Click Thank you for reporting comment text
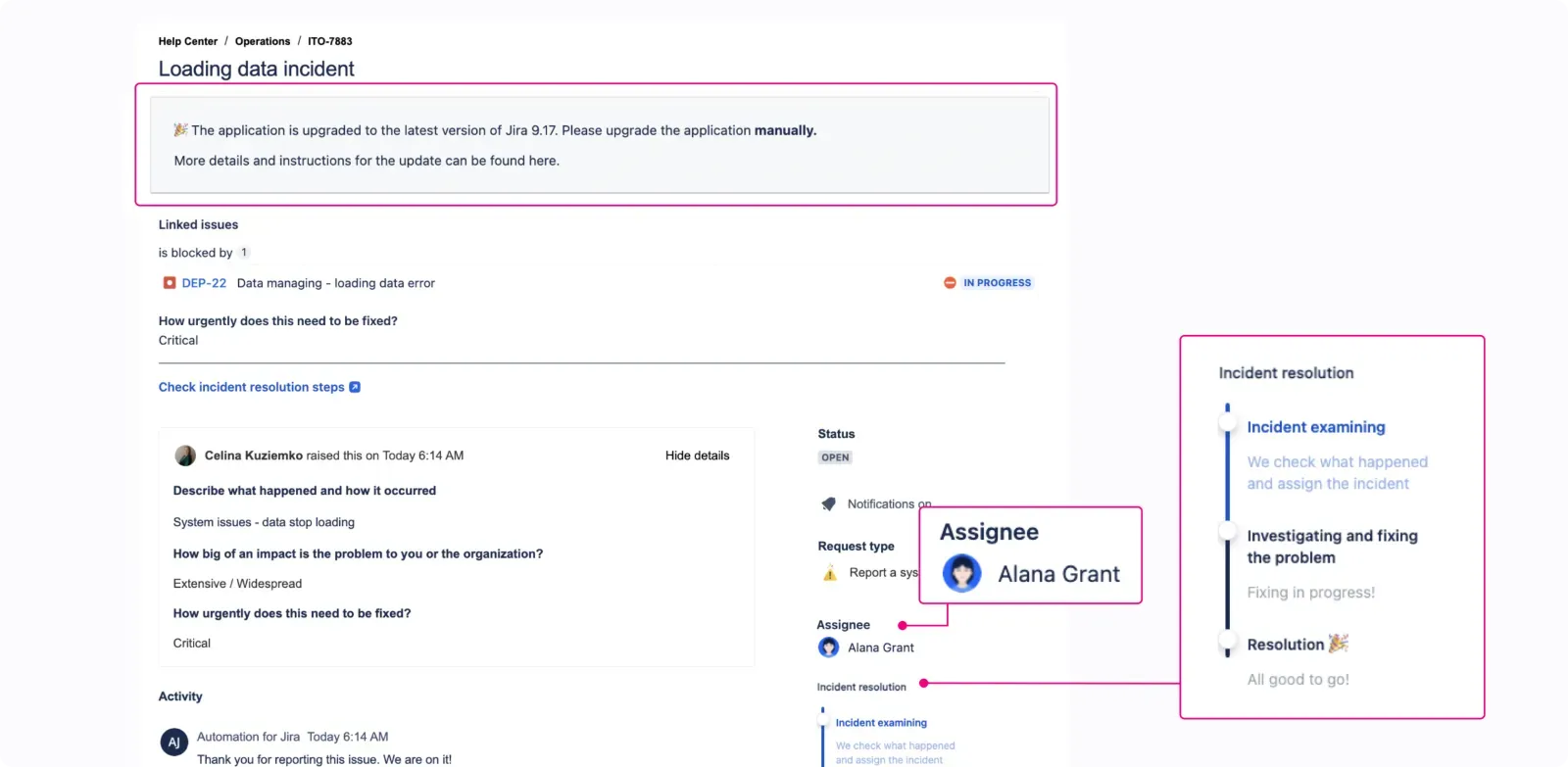 pos(324,759)
